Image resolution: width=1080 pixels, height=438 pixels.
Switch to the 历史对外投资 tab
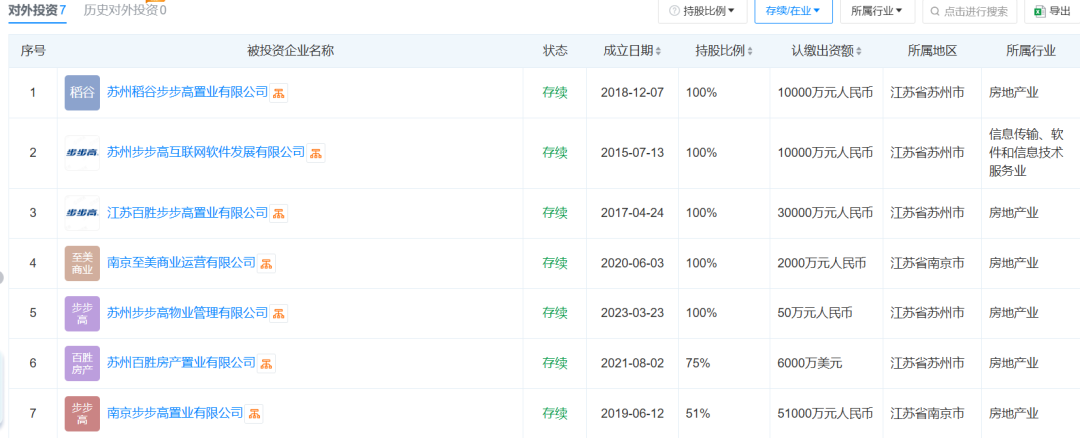125,10
